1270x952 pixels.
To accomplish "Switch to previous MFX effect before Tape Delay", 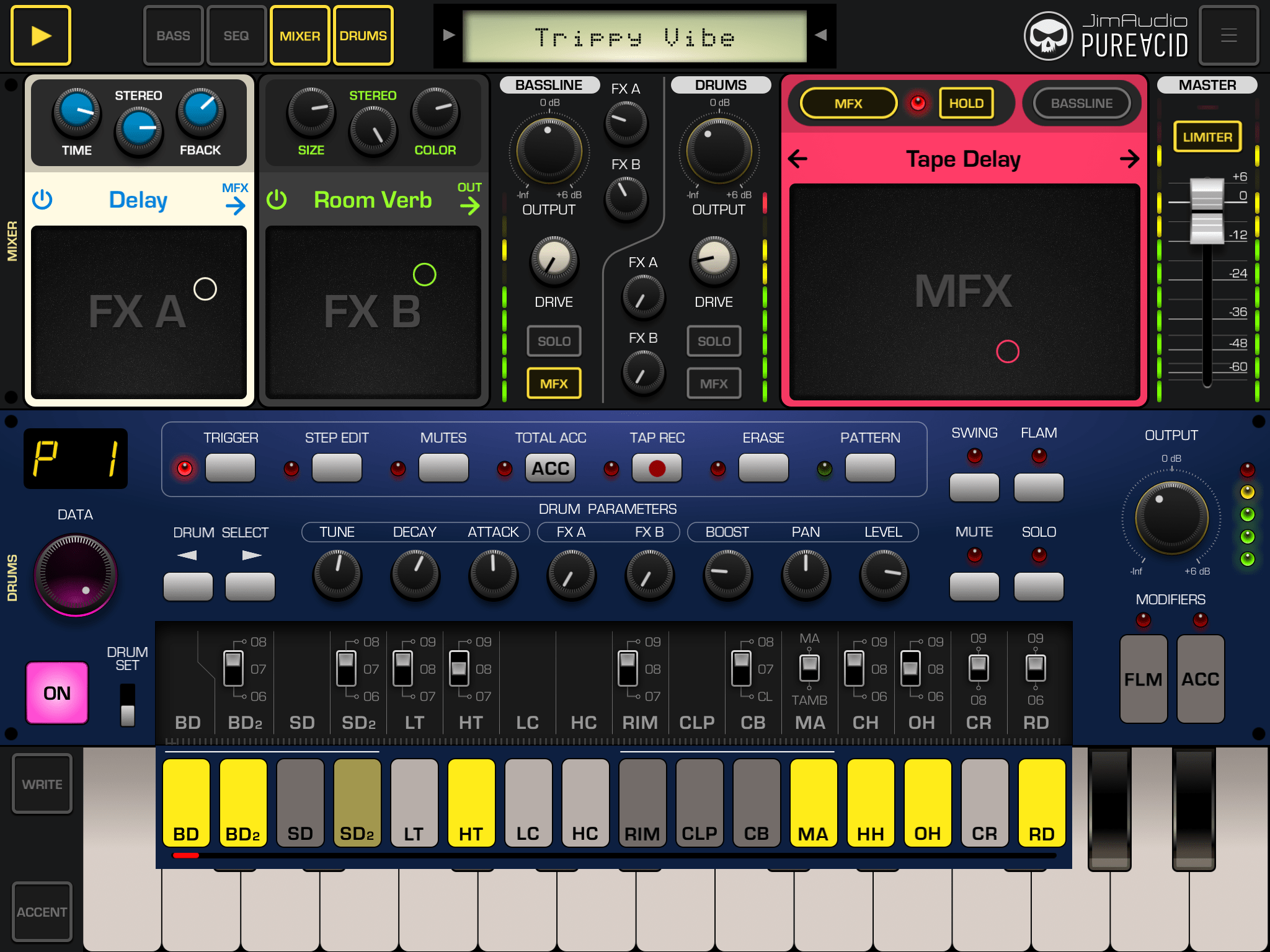I will pos(798,159).
